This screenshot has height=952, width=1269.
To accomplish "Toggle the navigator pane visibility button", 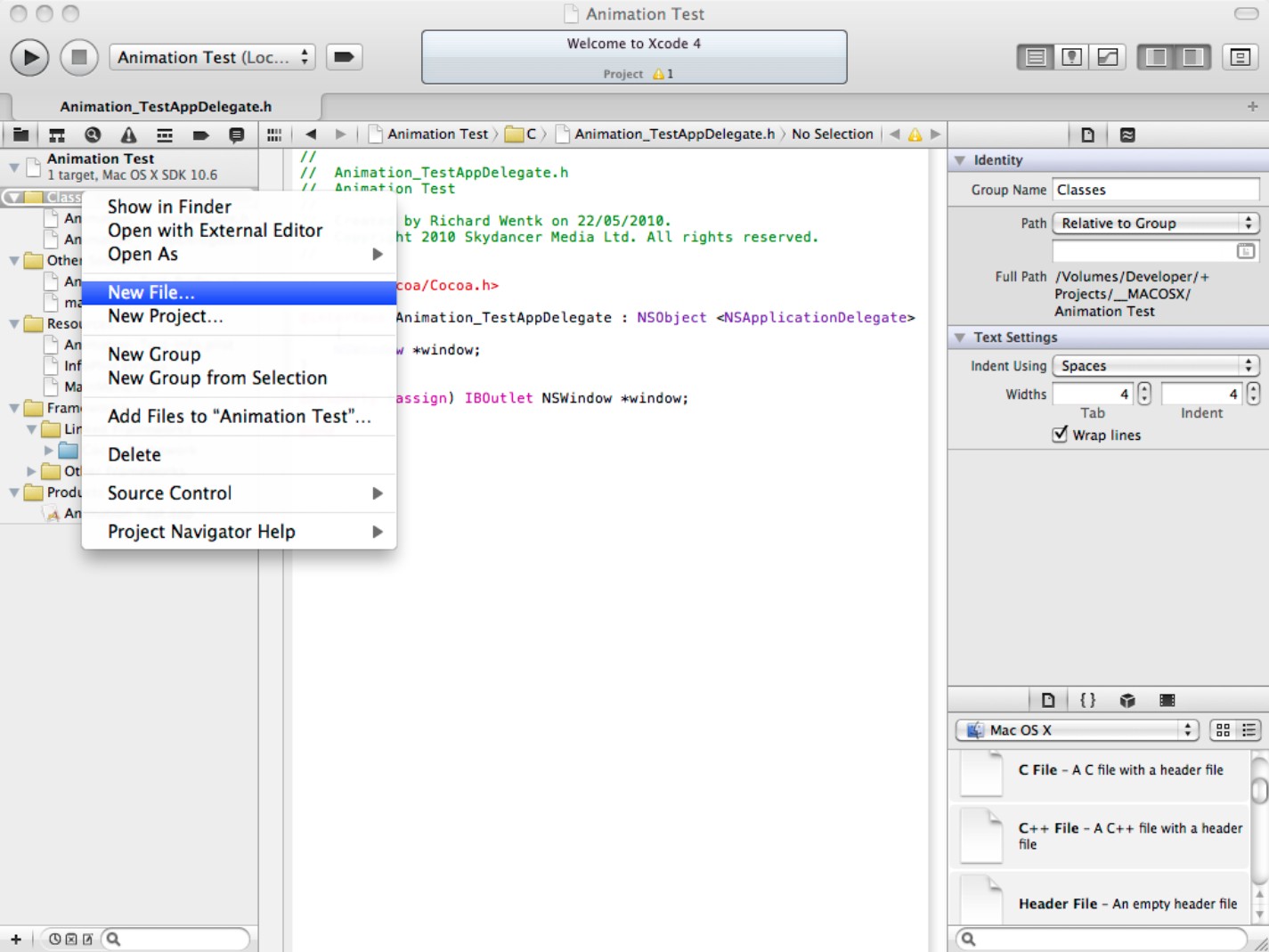I will pos(1156,57).
